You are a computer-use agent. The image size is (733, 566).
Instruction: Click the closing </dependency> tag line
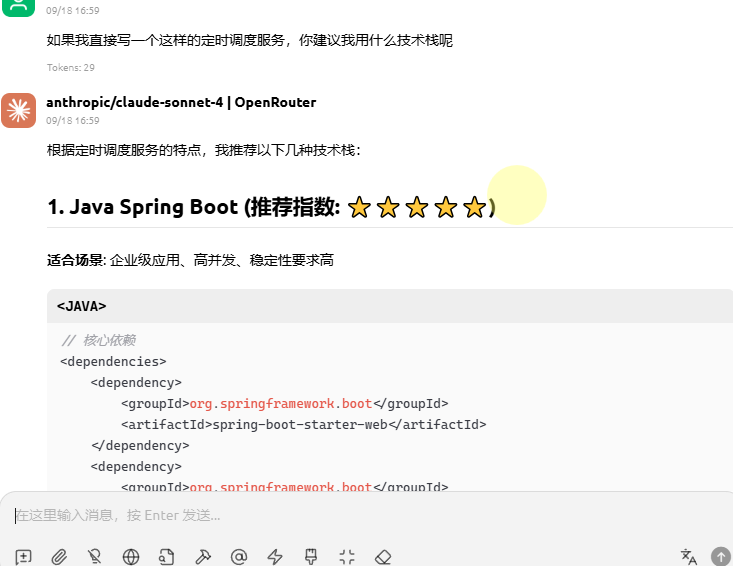pos(140,446)
